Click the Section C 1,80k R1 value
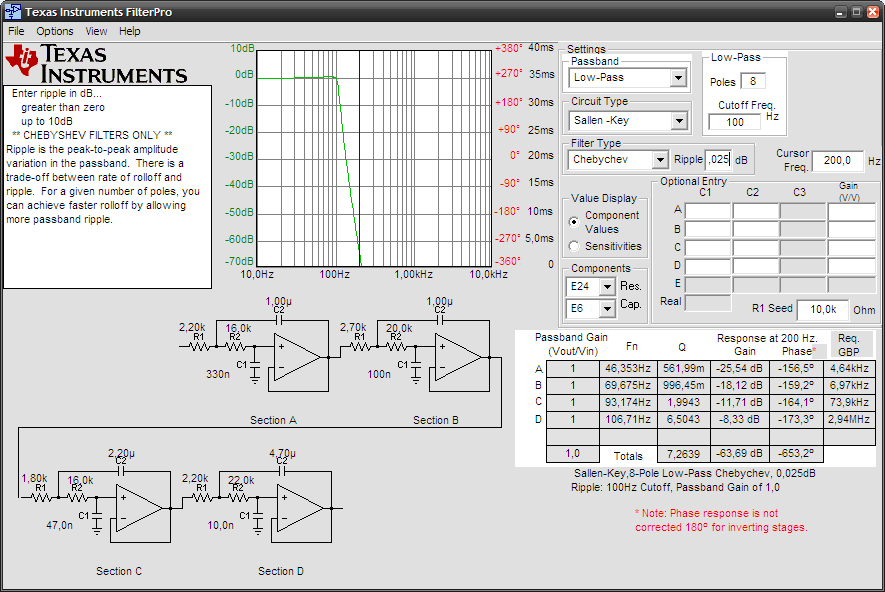 click(x=34, y=478)
